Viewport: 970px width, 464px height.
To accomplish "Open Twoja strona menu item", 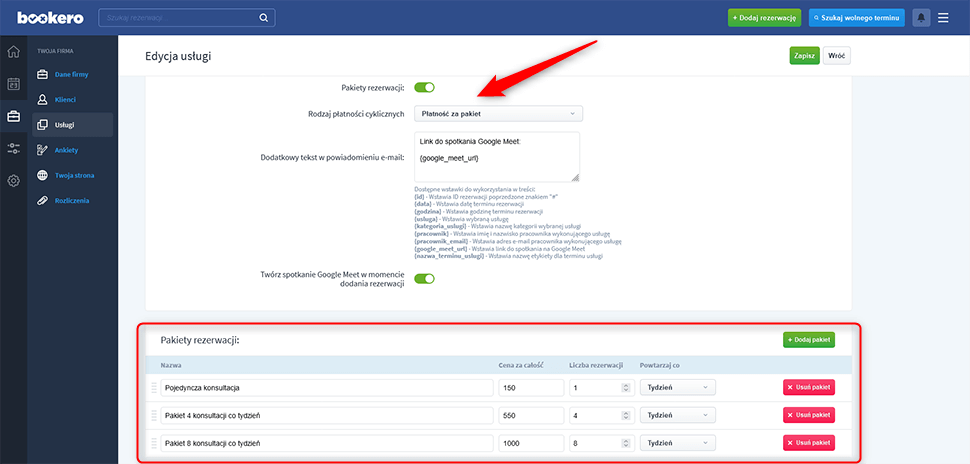I will pyautogui.click(x=72, y=175).
